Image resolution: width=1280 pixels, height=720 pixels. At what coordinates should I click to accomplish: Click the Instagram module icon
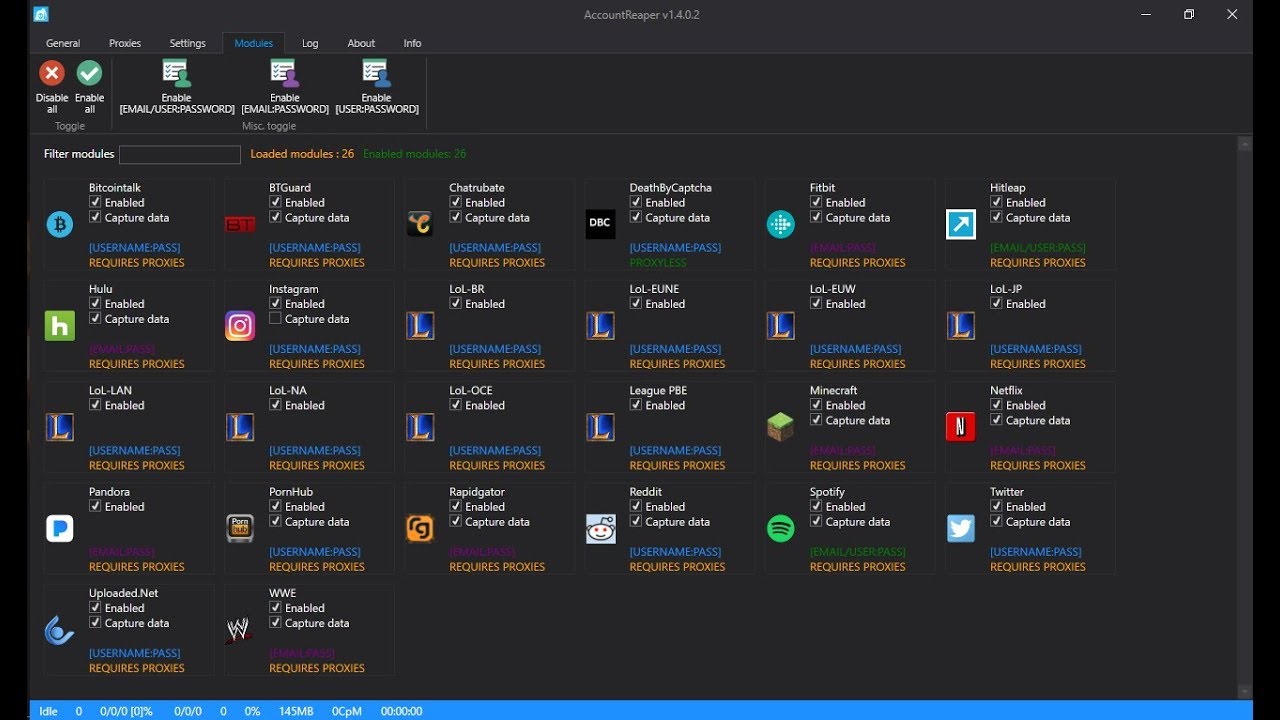[240, 326]
